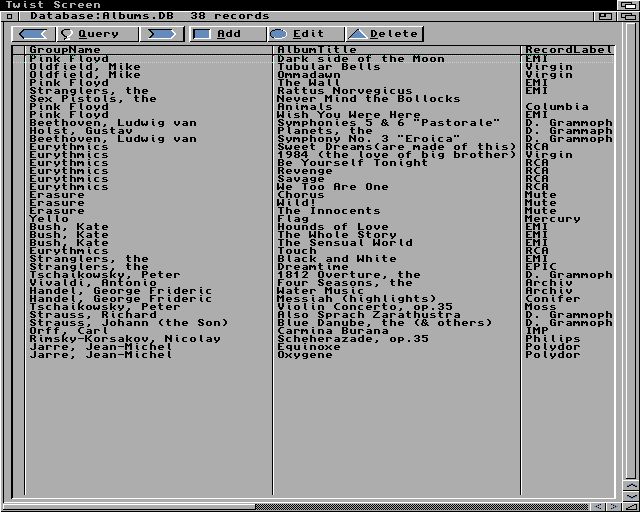Click the window depth gadget in Database title bar
Screen dimensions: 640x512
(628, 16)
